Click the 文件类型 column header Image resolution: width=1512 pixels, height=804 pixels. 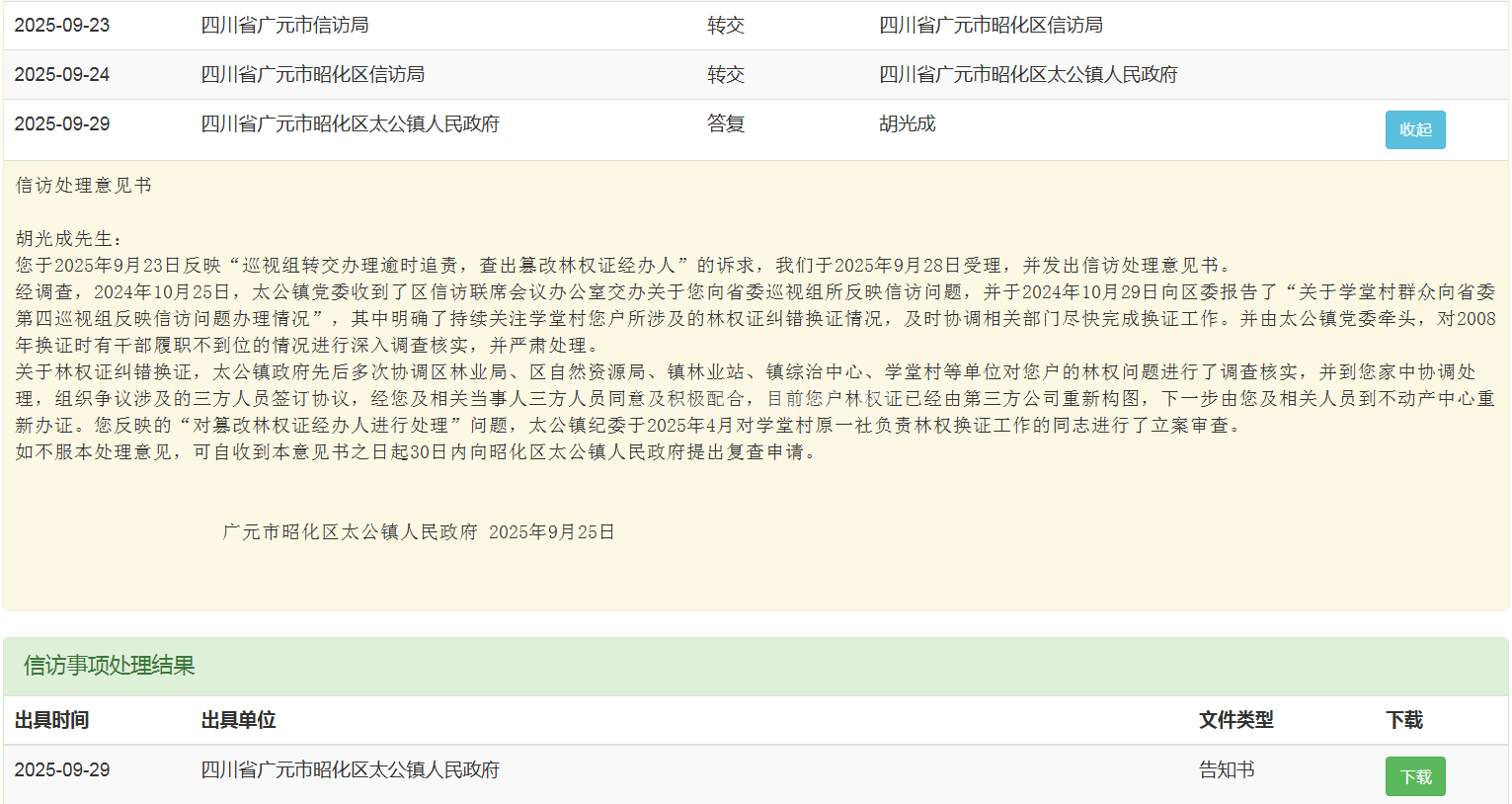pyautogui.click(x=1235, y=720)
